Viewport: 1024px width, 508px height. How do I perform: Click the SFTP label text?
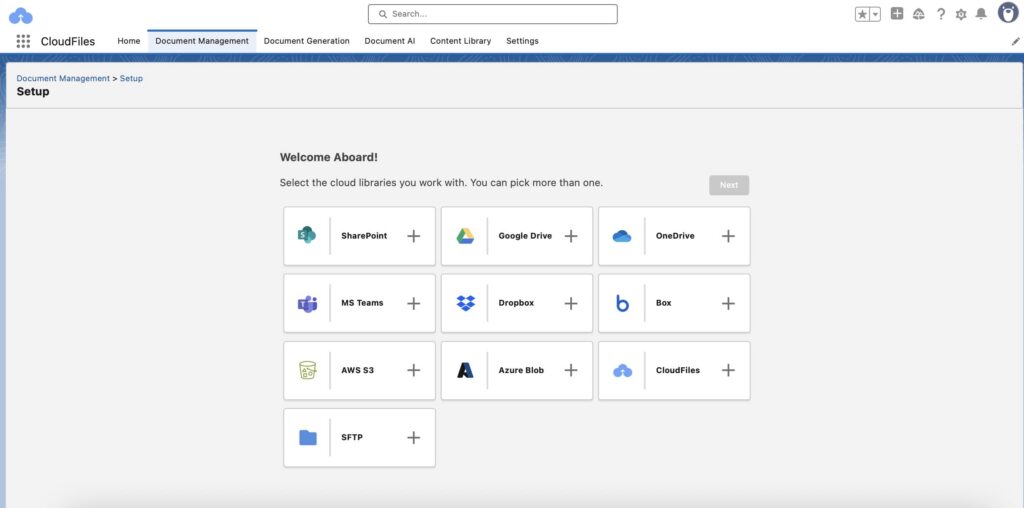coord(351,437)
